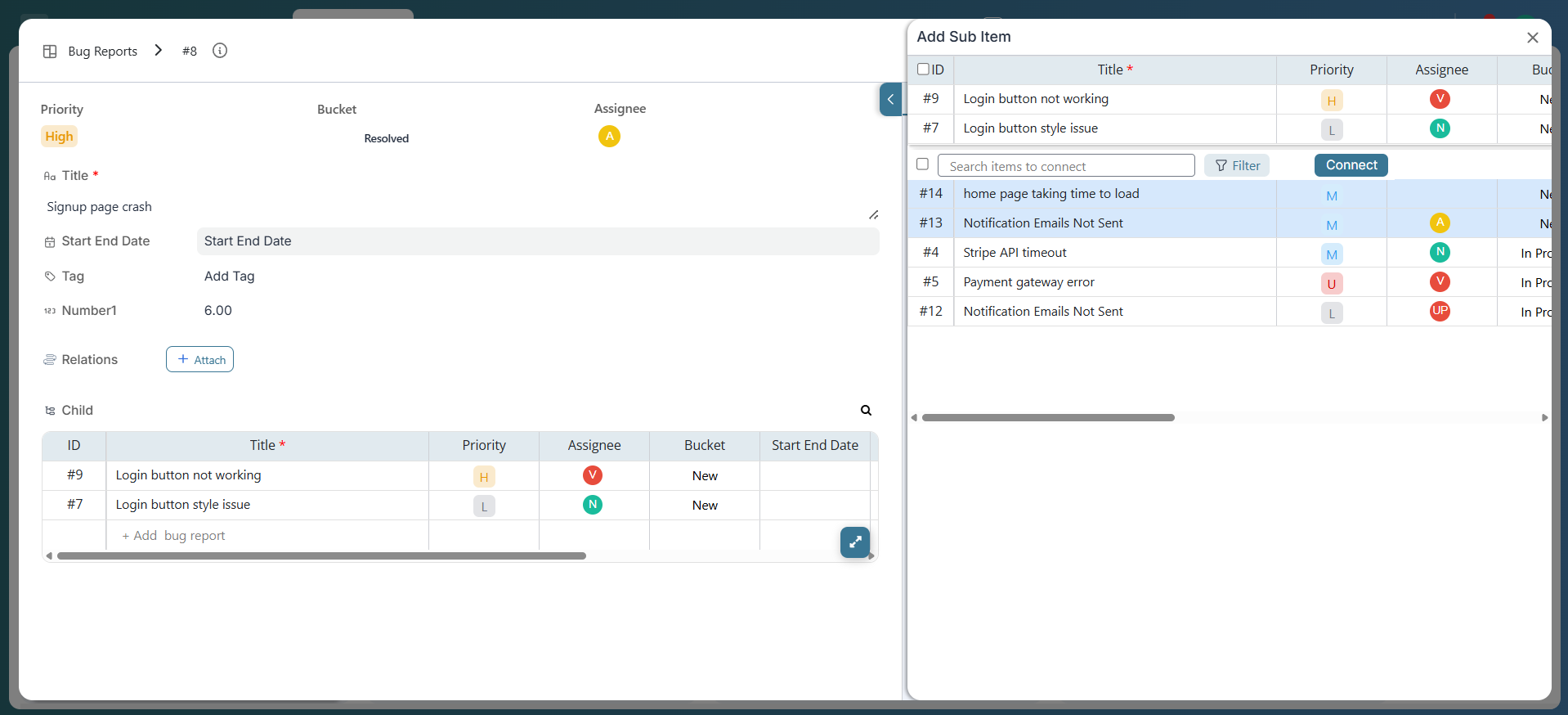The height and width of the screenshot is (715, 1568).
Task: Click Bucket column header in Child table
Action: [x=705, y=446]
